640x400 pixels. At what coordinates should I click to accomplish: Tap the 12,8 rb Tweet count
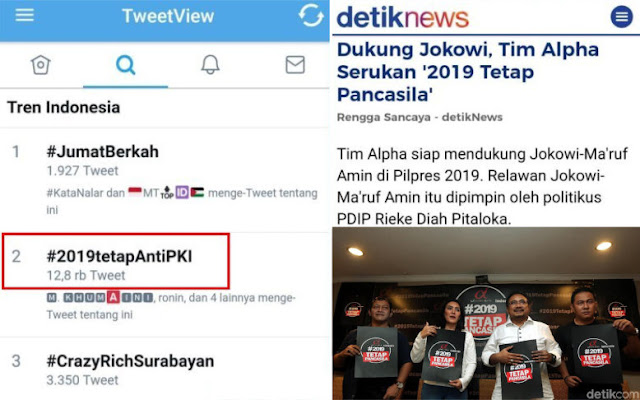(86, 276)
